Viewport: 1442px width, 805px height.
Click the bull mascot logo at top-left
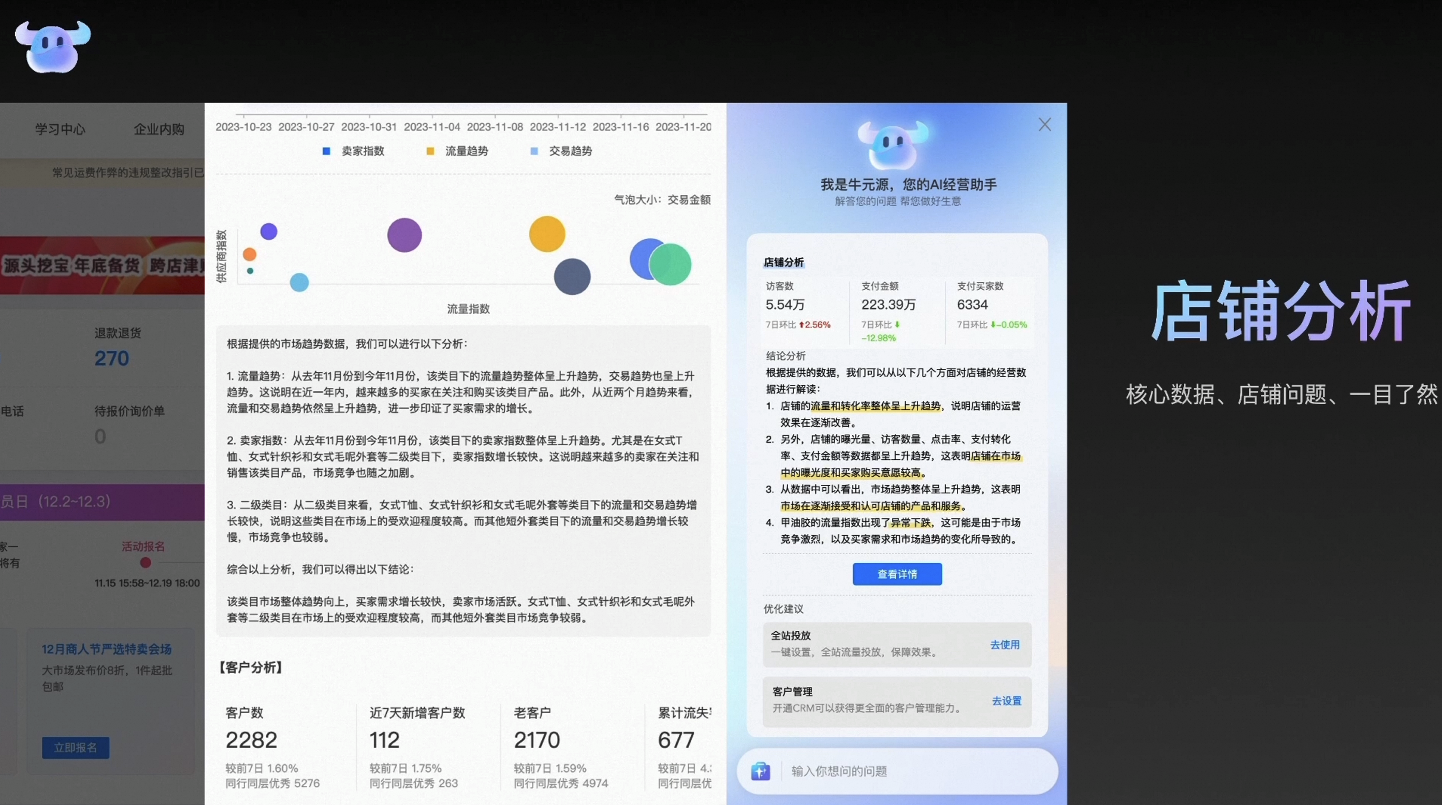[53, 46]
